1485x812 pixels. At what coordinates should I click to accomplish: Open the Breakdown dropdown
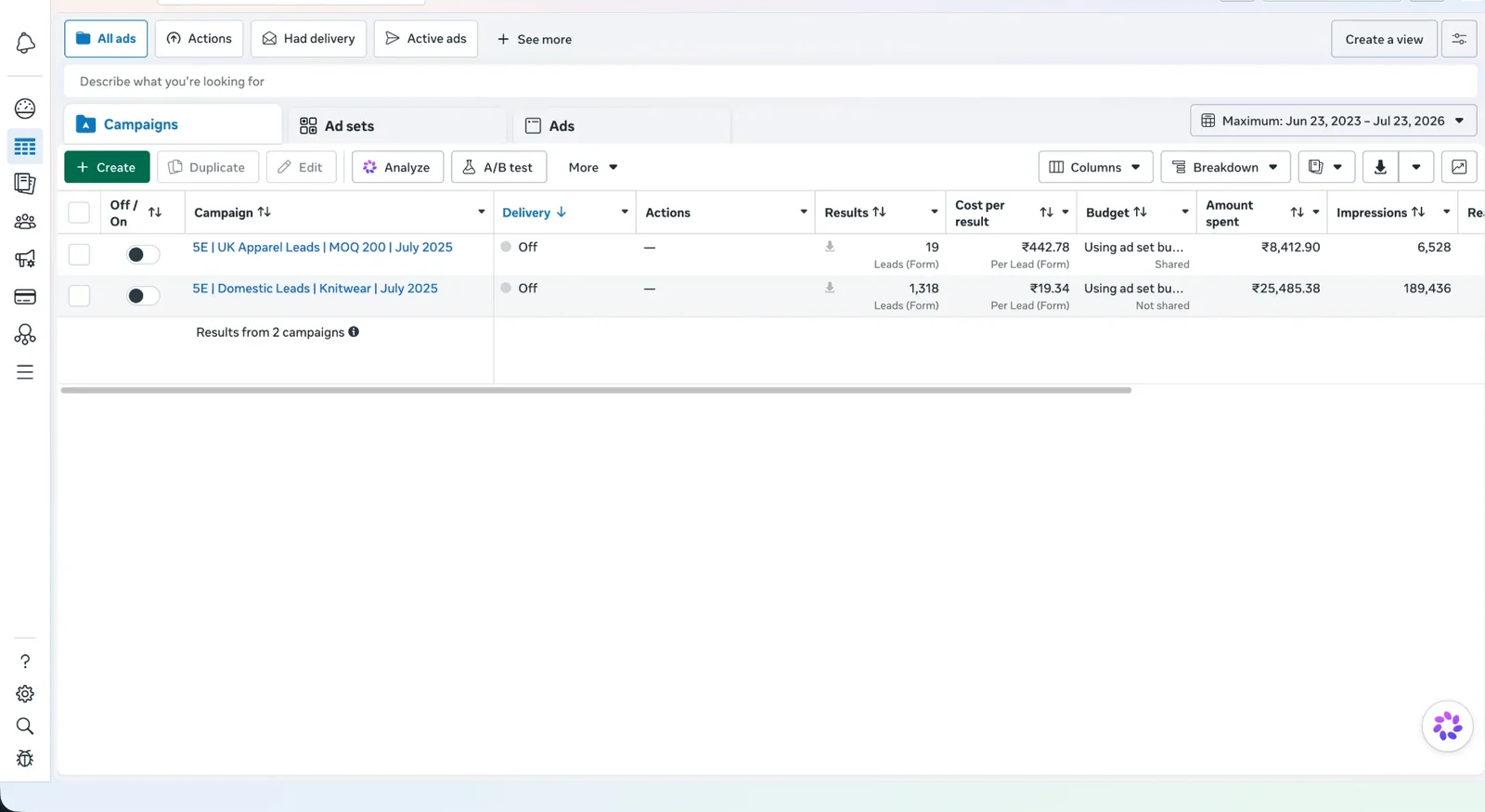(x=1225, y=167)
